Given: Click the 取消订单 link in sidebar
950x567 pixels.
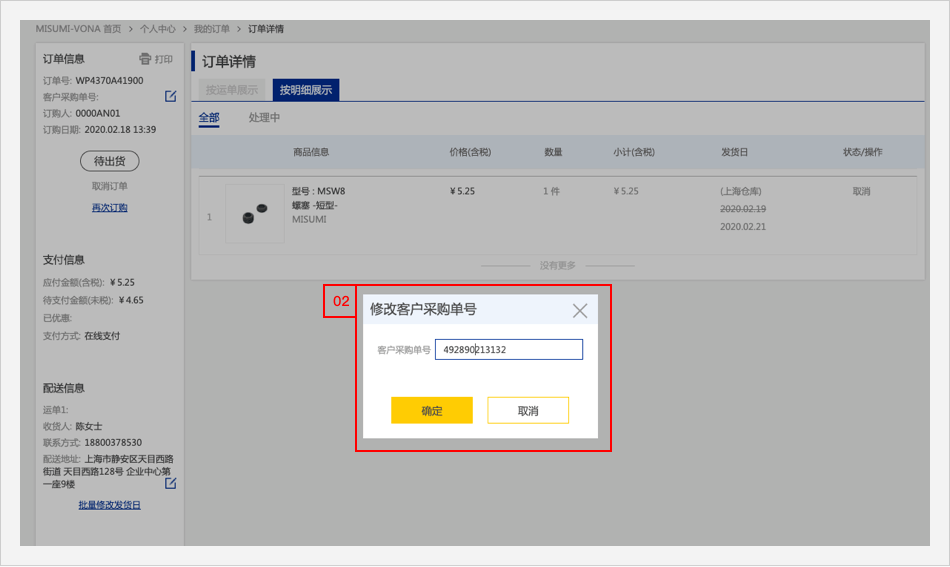Looking at the screenshot, I should click(109, 186).
